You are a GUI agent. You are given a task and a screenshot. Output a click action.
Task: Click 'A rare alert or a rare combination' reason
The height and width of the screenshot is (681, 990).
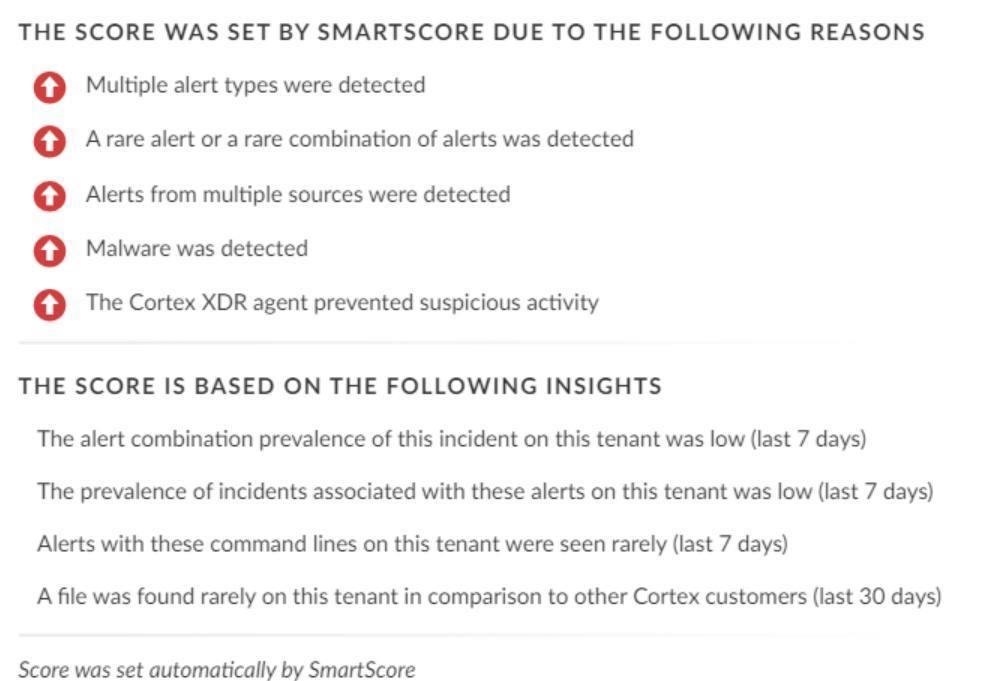pyautogui.click(x=360, y=139)
